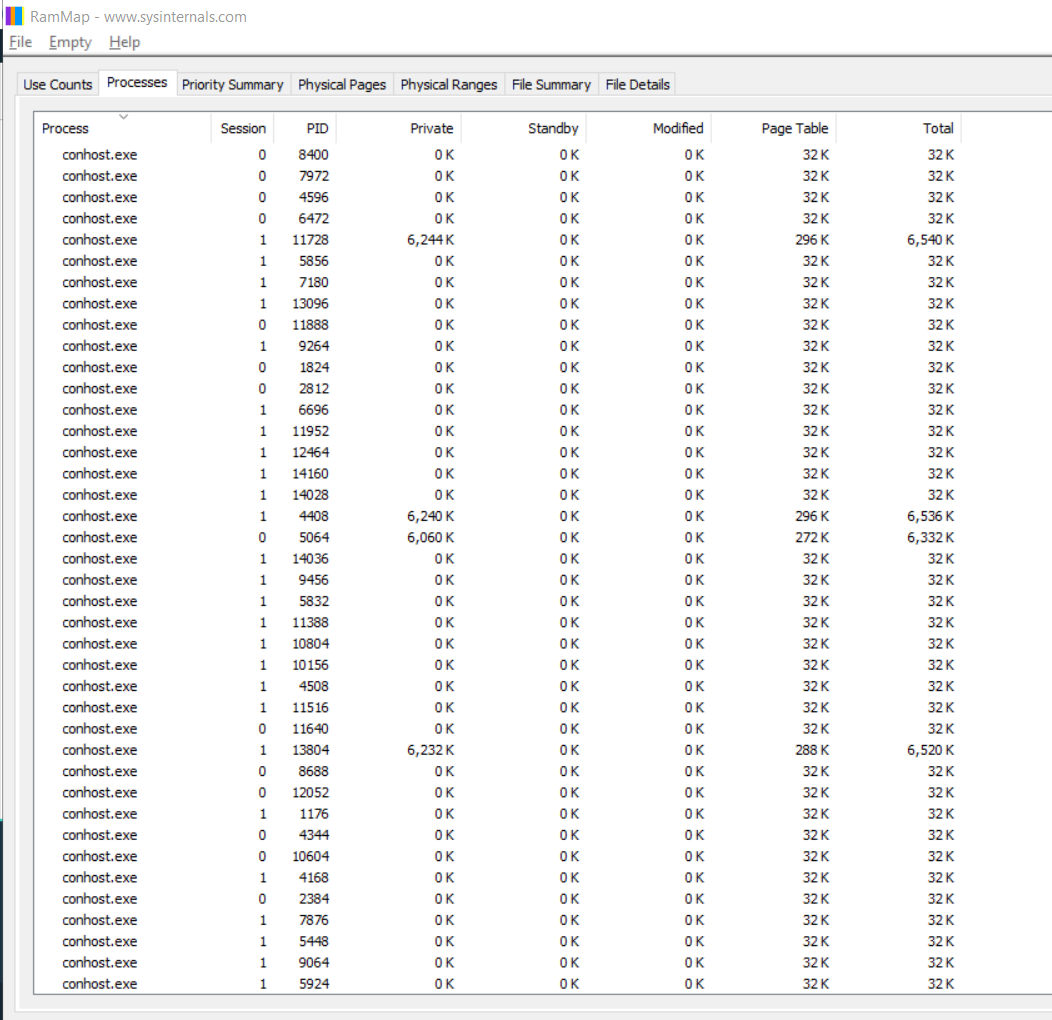
Task: Select conhost.exe row with PID 4508
Action: pyautogui.click(x=498, y=686)
